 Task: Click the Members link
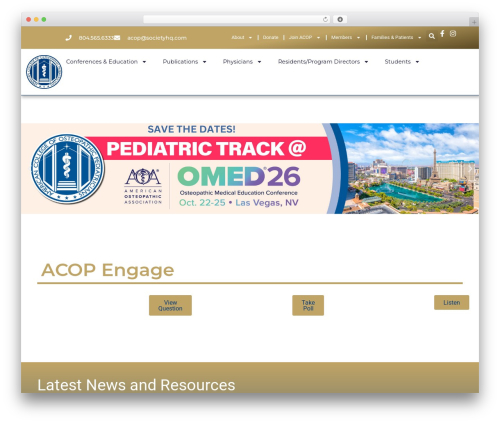point(341,37)
